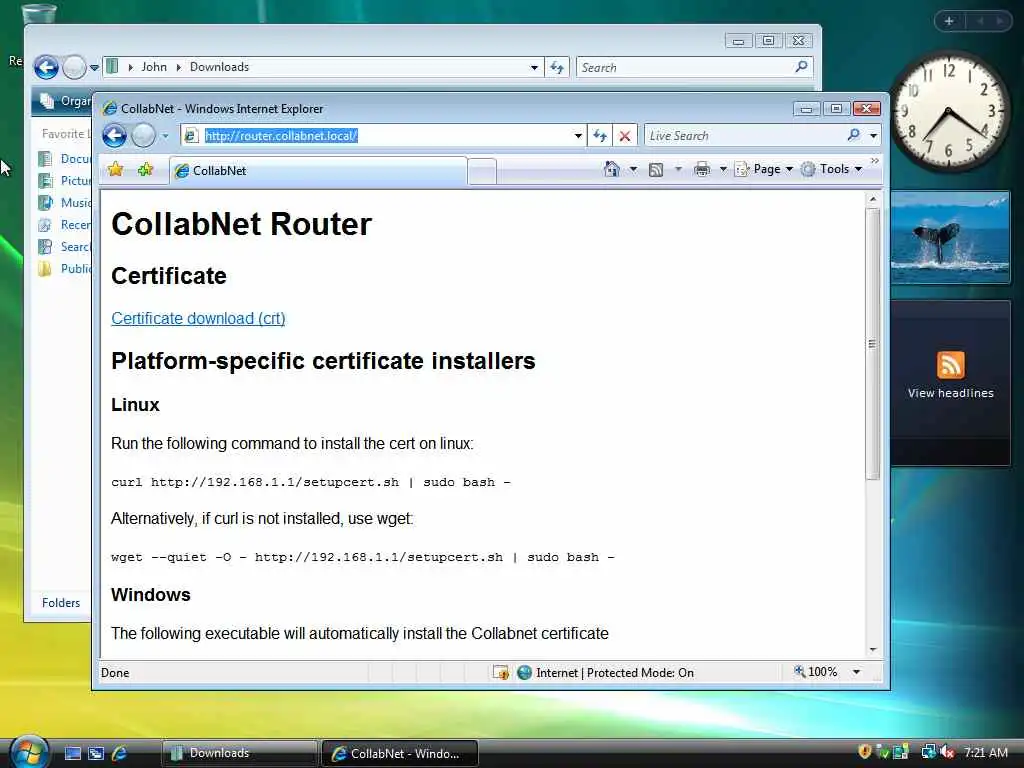The width and height of the screenshot is (1024, 768).
Task: Click Show Desktop in Quick Launch
Action: (x=72, y=754)
